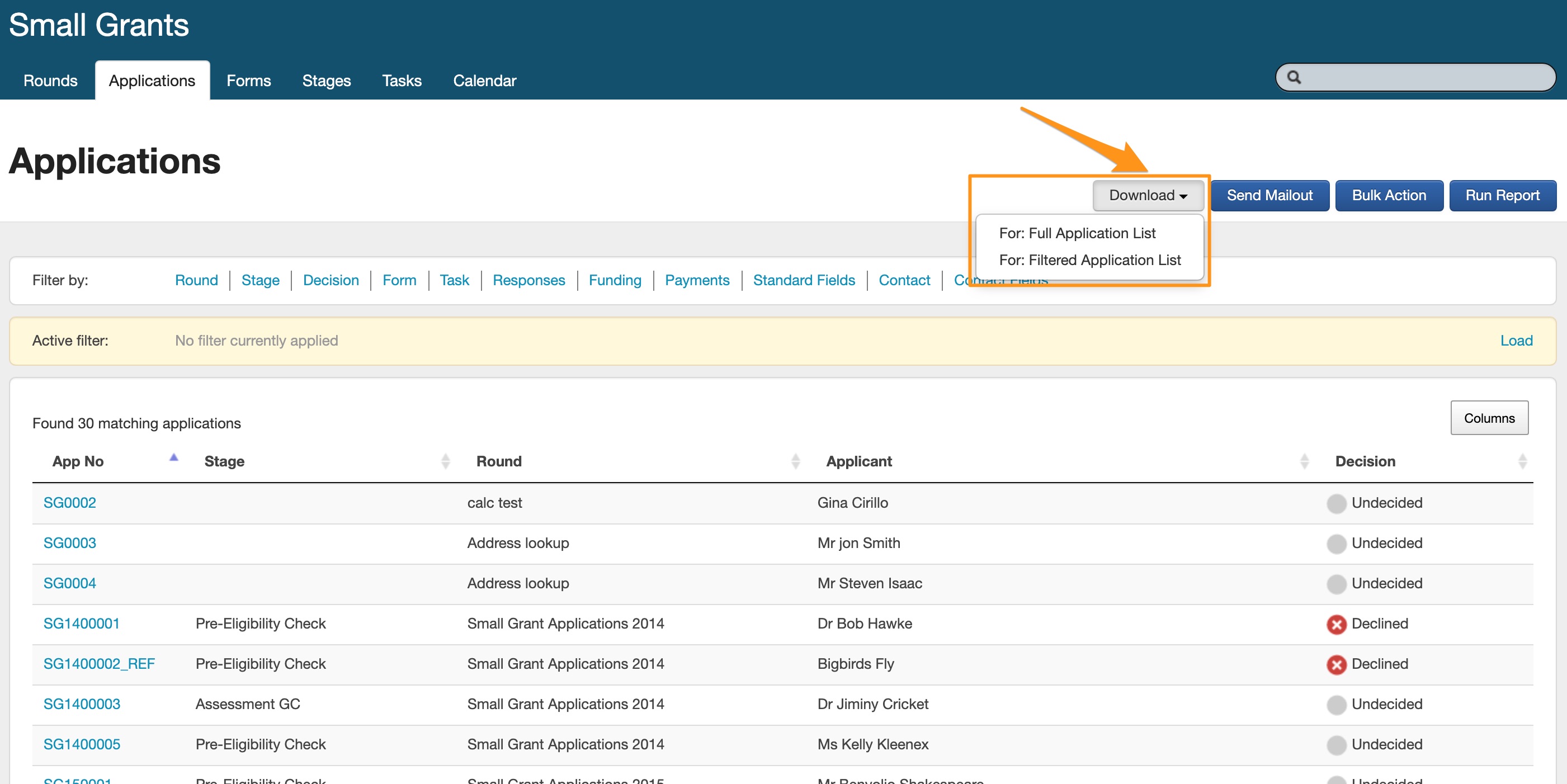This screenshot has width=1567, height=784.
Task: Open the Calendar tab
Action: (x=484, y=81)
